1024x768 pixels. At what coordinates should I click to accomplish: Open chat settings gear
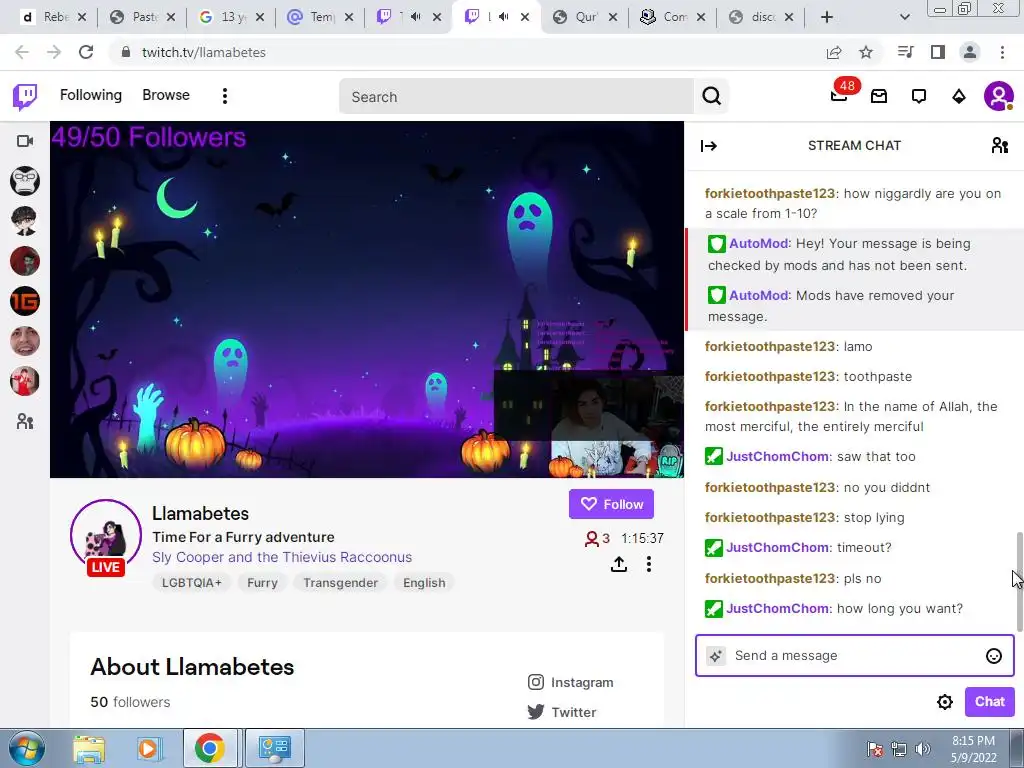tap(944, 701)
